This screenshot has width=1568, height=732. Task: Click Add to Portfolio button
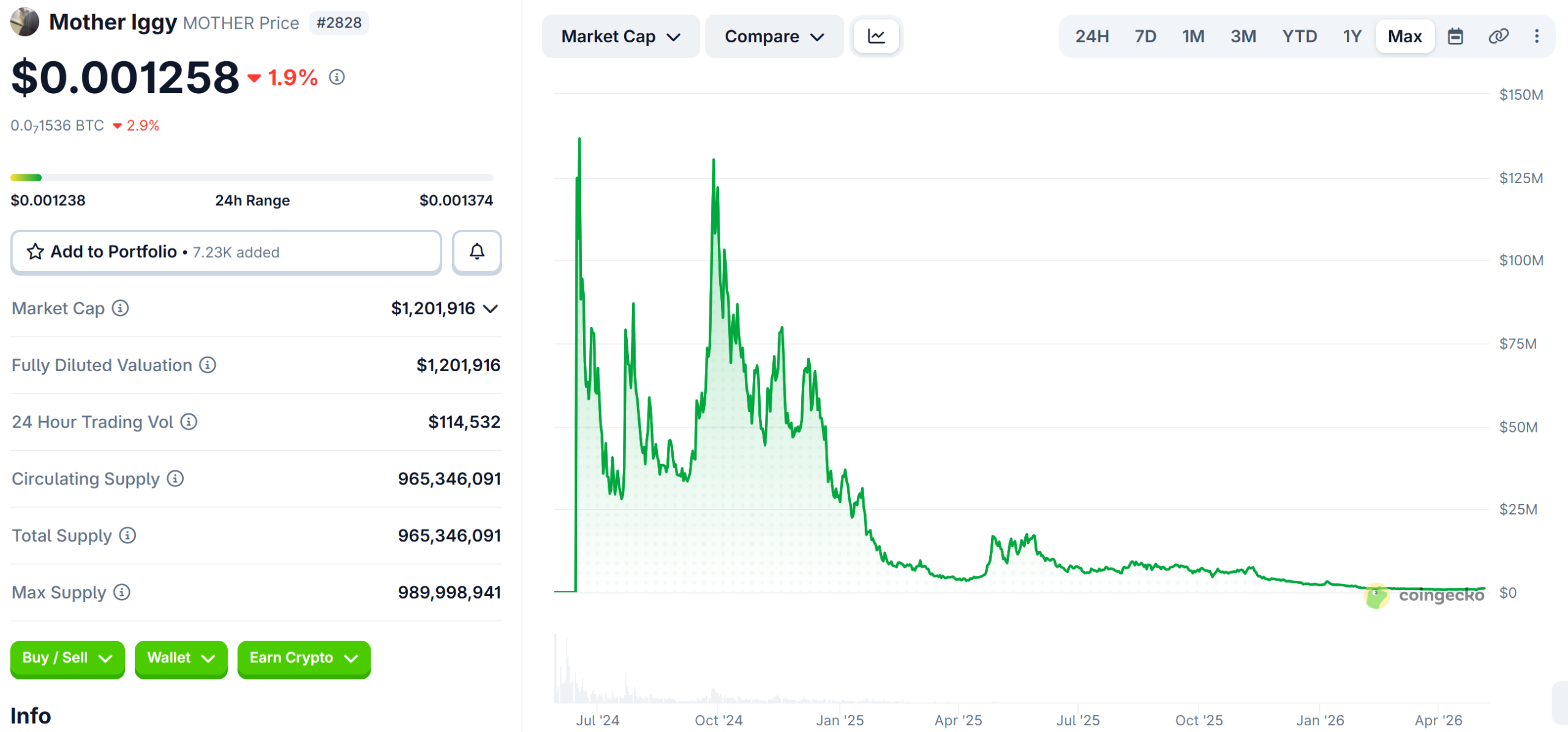coord(226,252)
